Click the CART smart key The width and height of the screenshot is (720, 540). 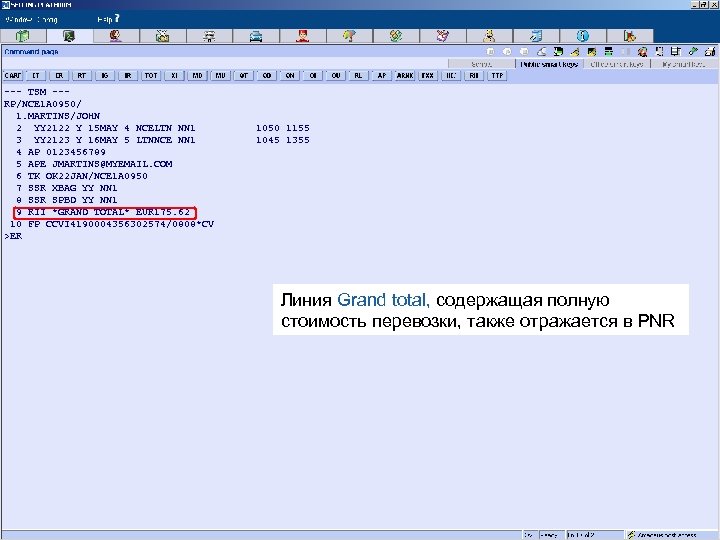tap(13, 76)
